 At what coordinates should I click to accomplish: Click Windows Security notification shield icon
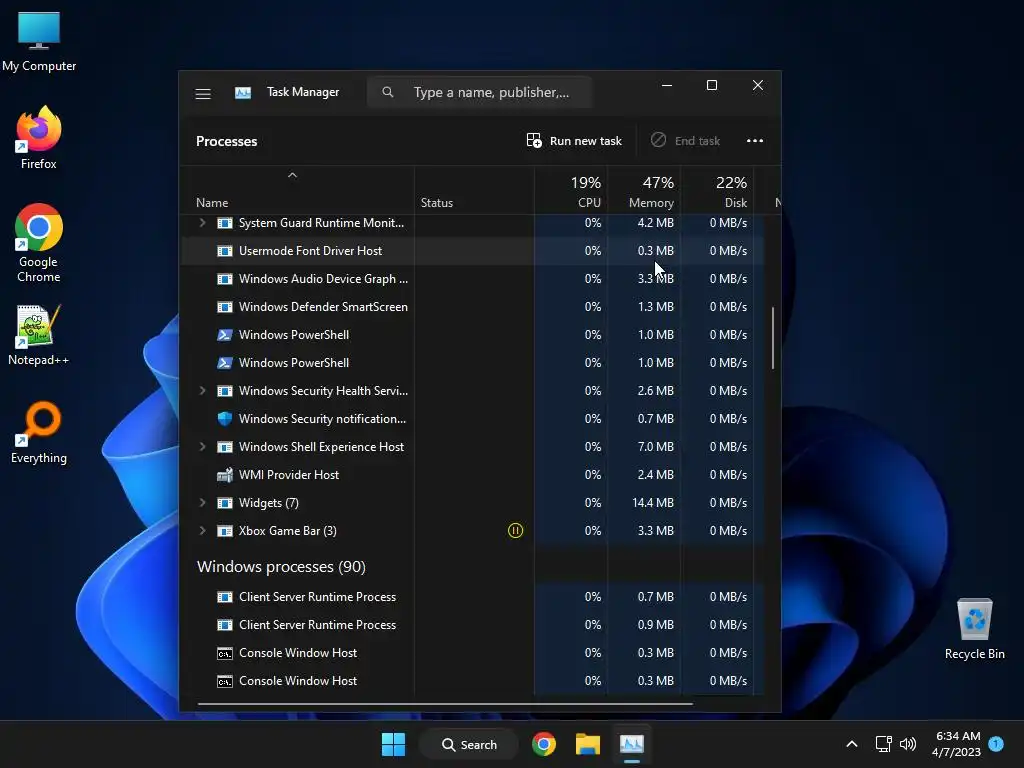225,419
